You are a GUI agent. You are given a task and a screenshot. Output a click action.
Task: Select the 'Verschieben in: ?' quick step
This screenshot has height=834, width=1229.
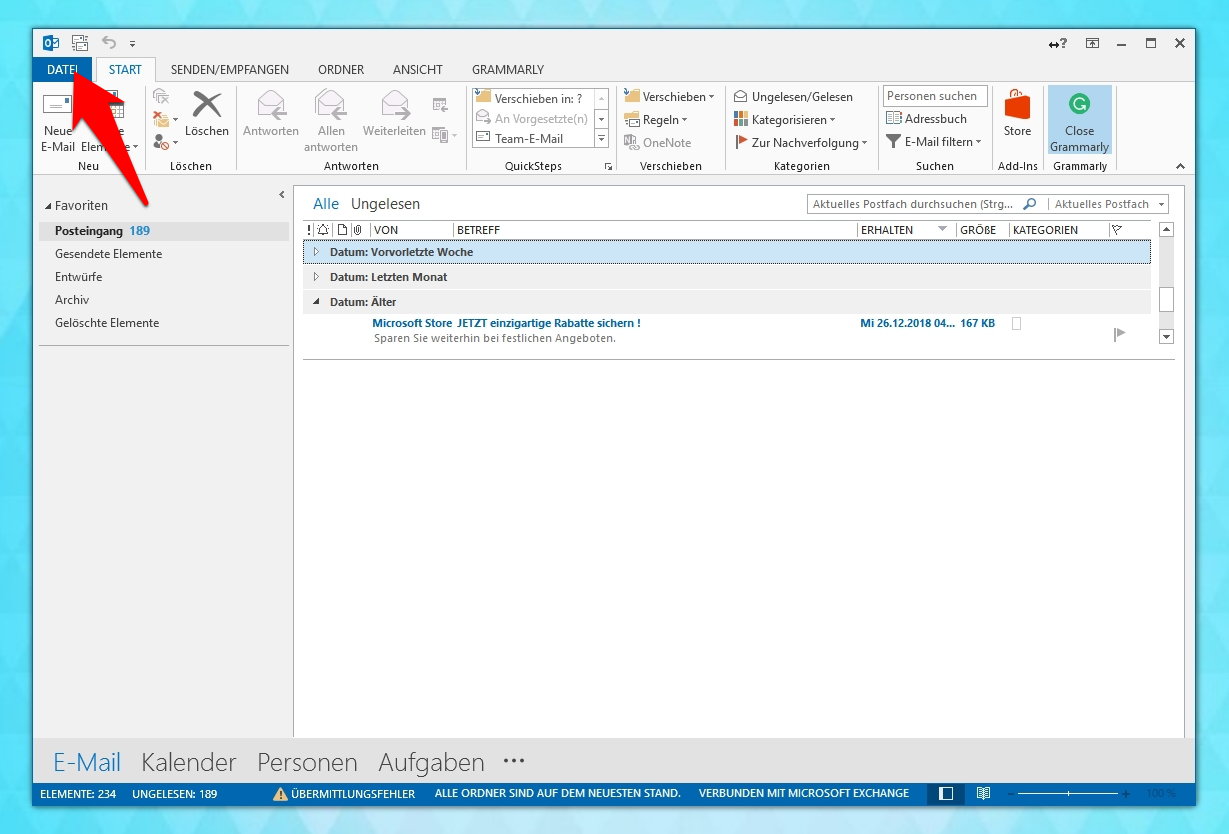point(532,98)
